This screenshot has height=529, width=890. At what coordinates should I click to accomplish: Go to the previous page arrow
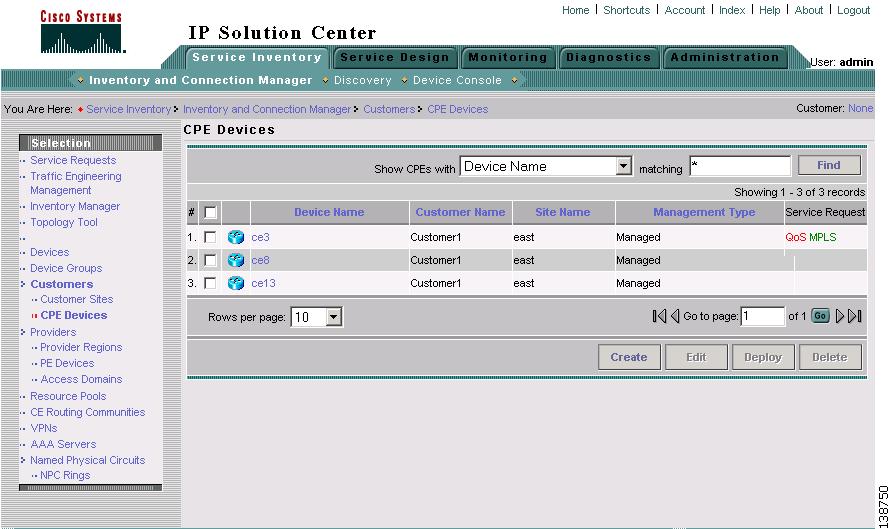[x=675, y=316]
